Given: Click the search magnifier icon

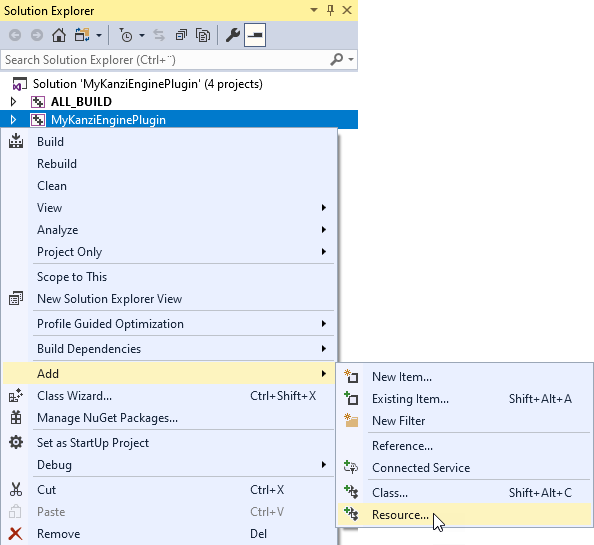Looking at the screenshot, I should point(336,59).
